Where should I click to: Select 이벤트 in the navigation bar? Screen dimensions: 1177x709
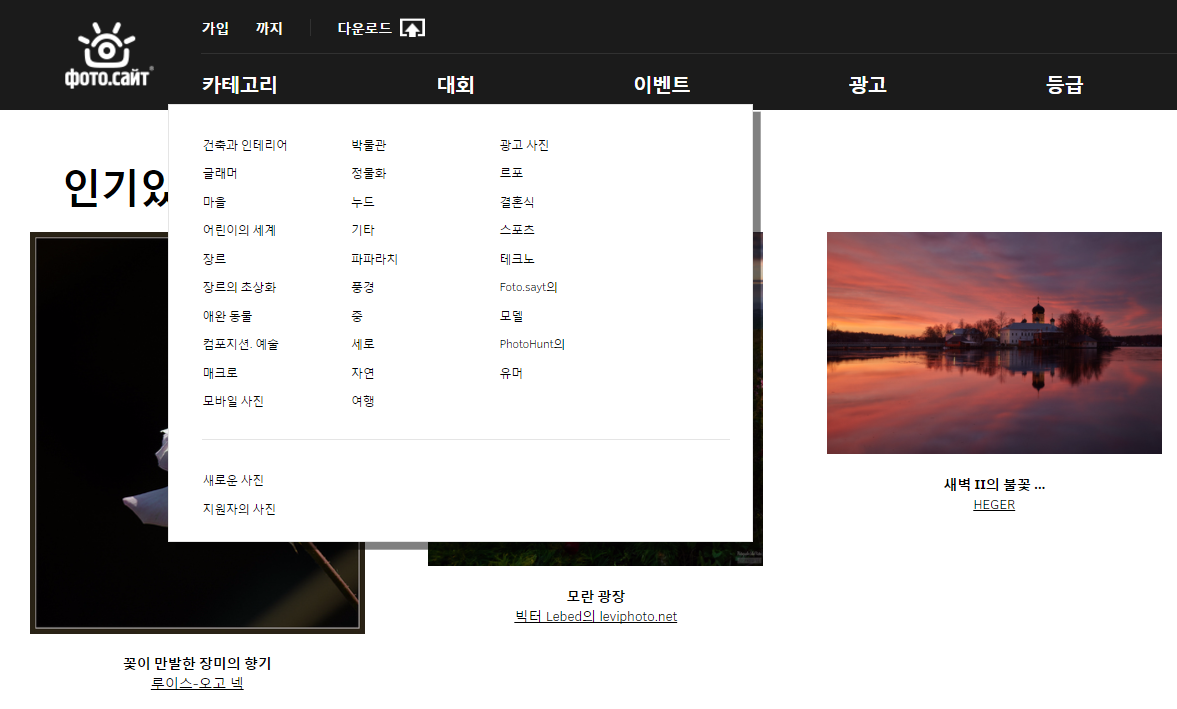(x=661, y=85)
